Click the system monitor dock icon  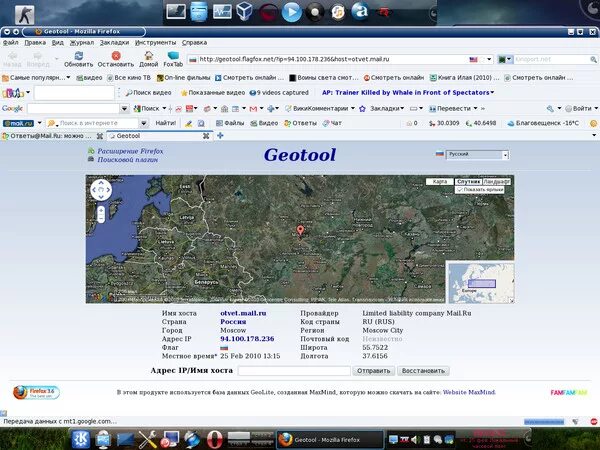222,11
